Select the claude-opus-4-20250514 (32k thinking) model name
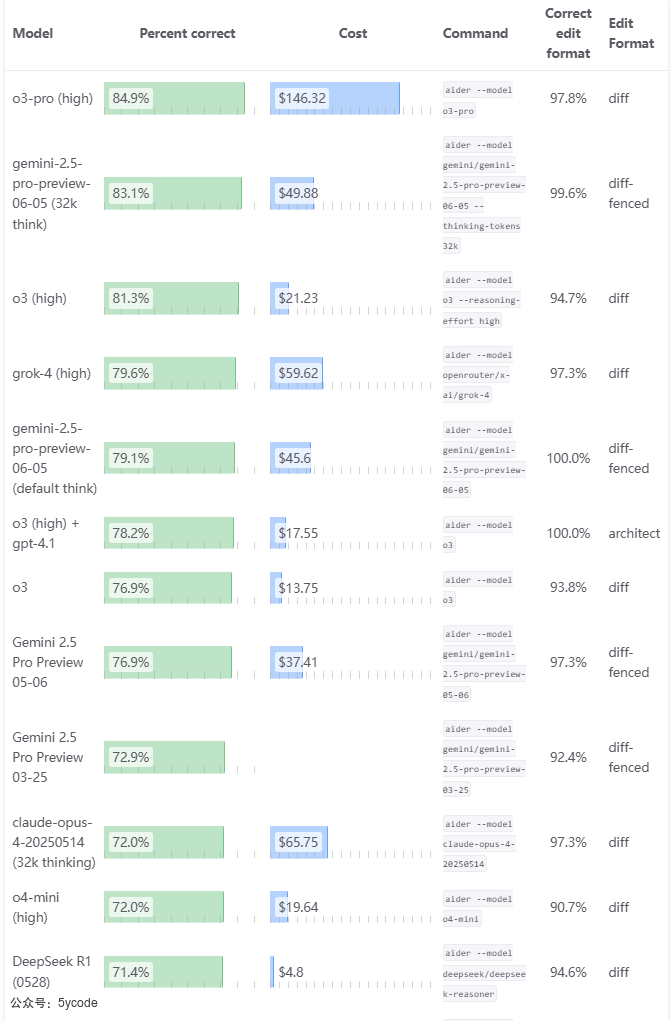Viewport: 671px width, 1021px height. (x=54, y=842)
